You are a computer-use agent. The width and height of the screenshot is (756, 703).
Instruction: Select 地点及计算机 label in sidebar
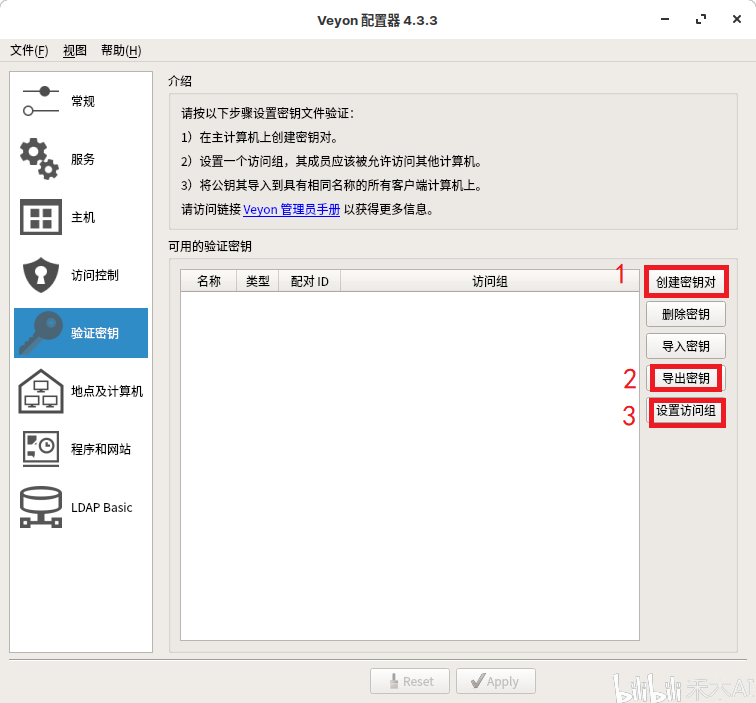pos(107,391)
